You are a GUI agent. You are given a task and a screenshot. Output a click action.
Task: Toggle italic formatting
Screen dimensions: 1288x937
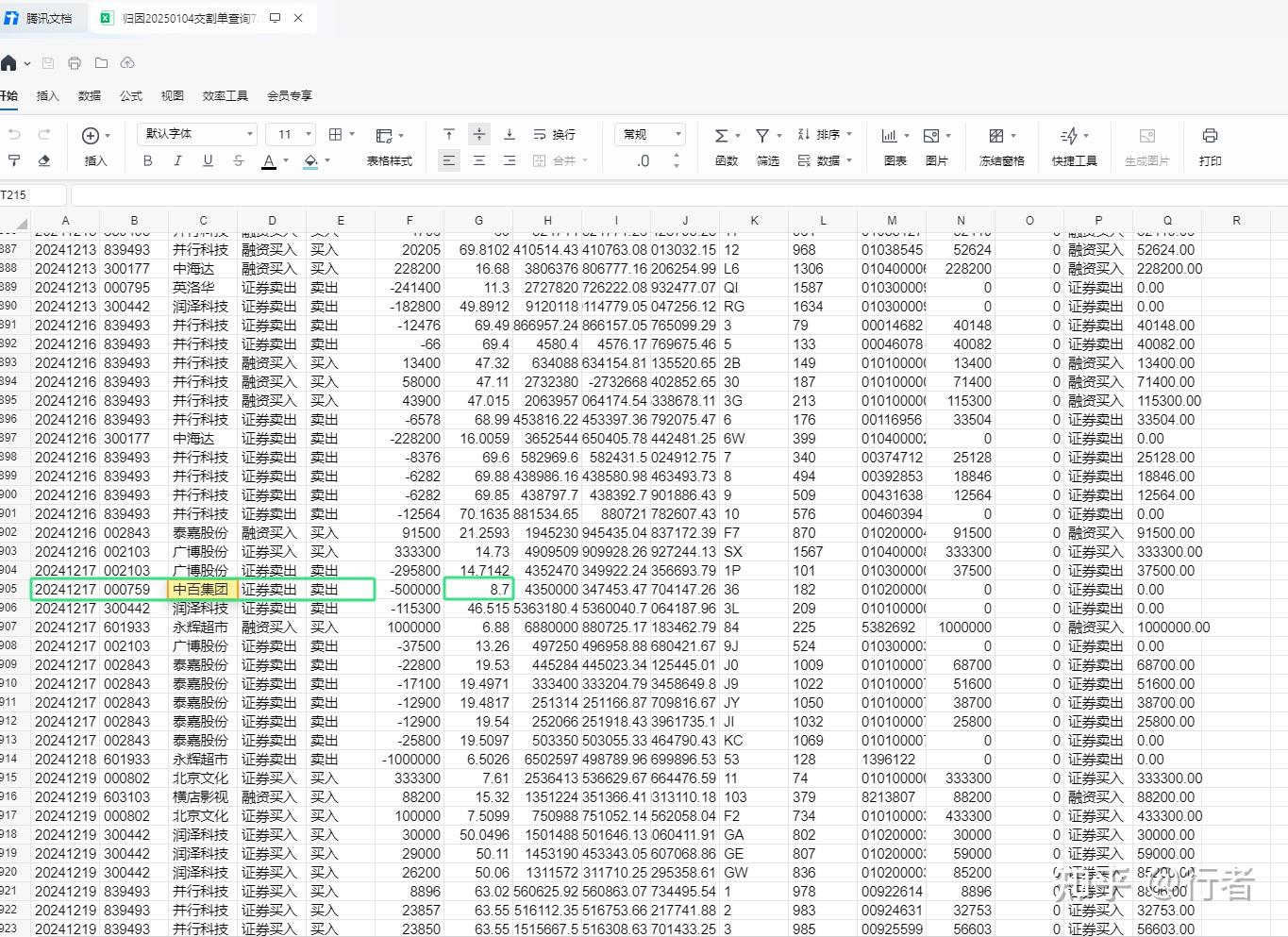177,160
